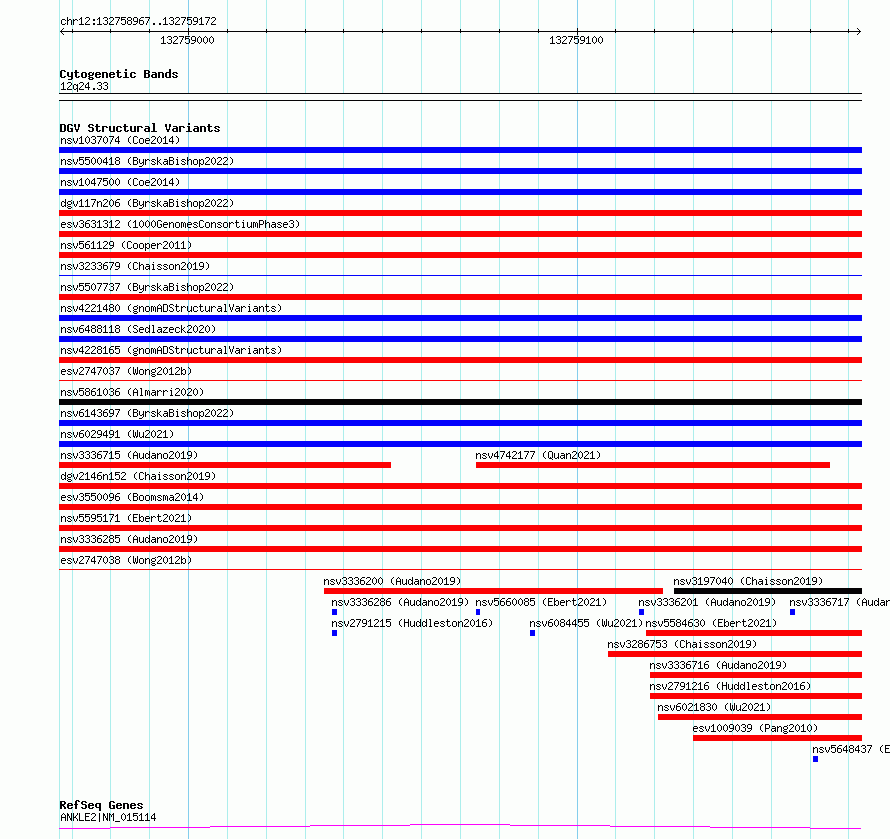Screen dimensions: 890x839
Task: Click nsv1047500 (Coe2014) label
Action: 120,182
